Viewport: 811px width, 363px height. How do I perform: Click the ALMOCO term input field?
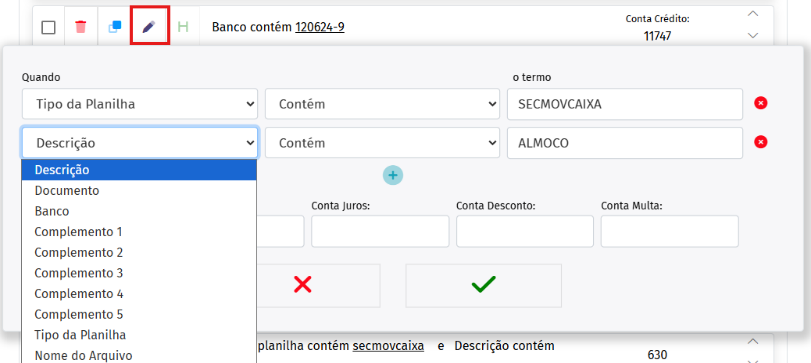[625, 143]
